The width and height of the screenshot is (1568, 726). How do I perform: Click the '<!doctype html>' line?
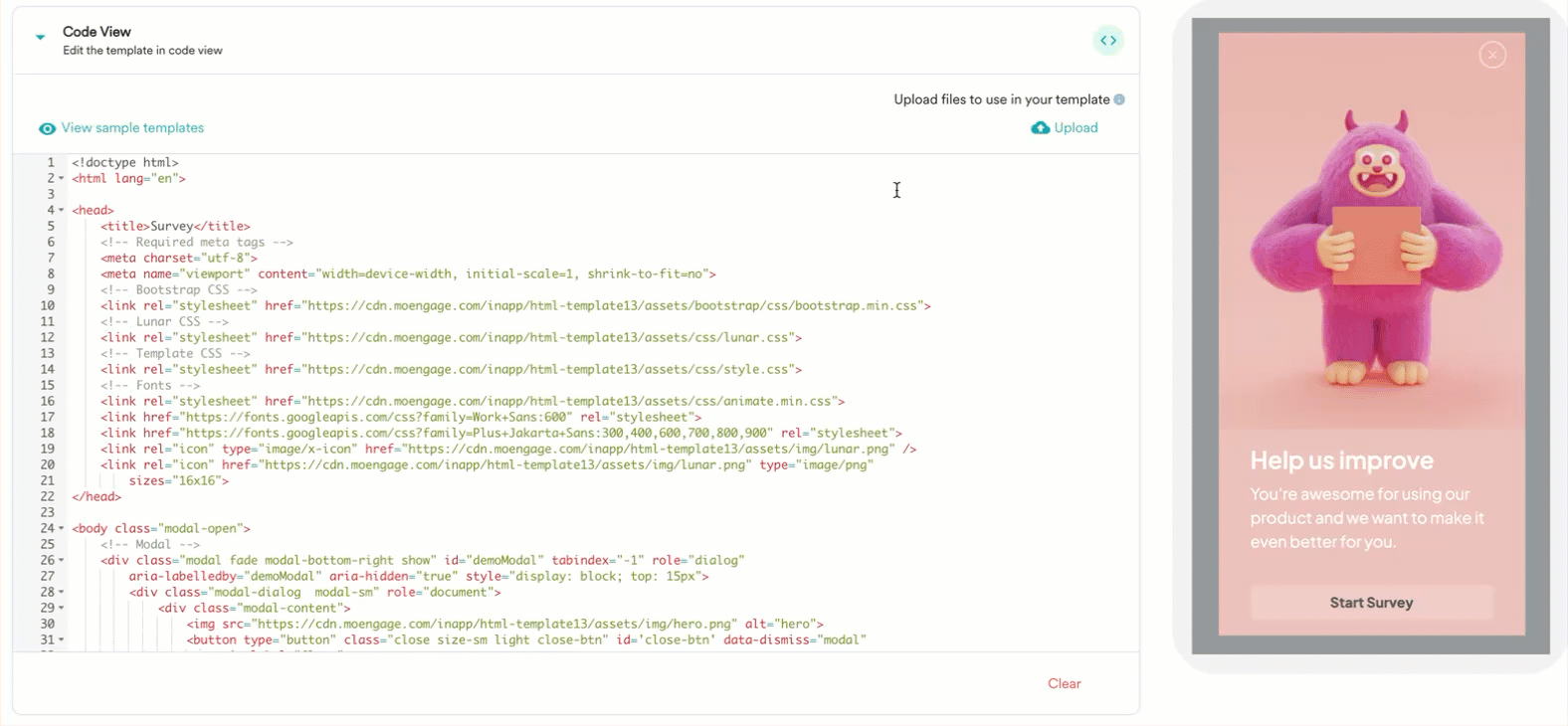pos(125,162)
